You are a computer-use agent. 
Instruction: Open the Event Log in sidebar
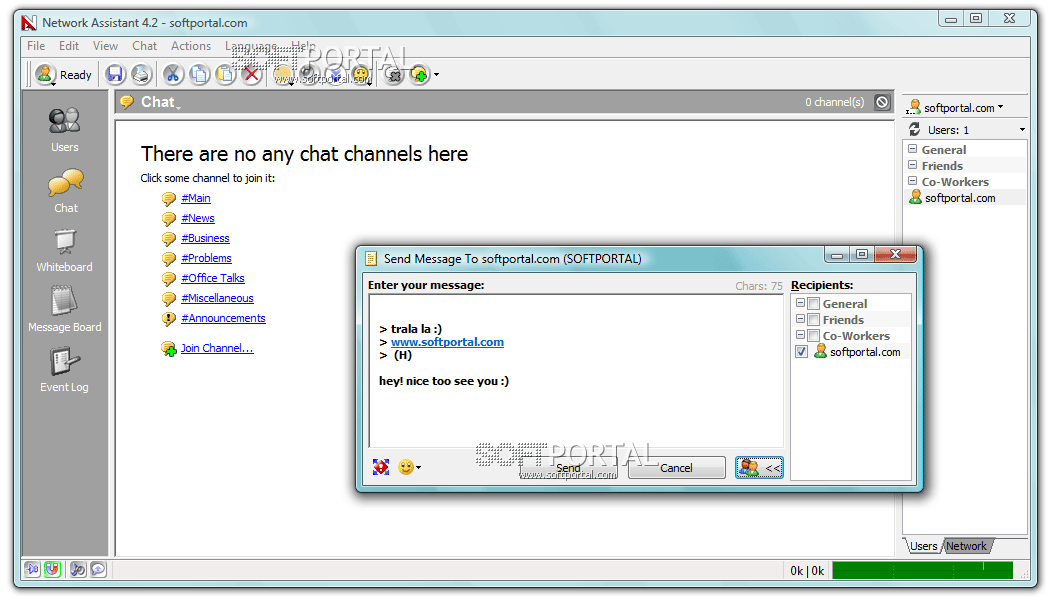click(64, 370)
